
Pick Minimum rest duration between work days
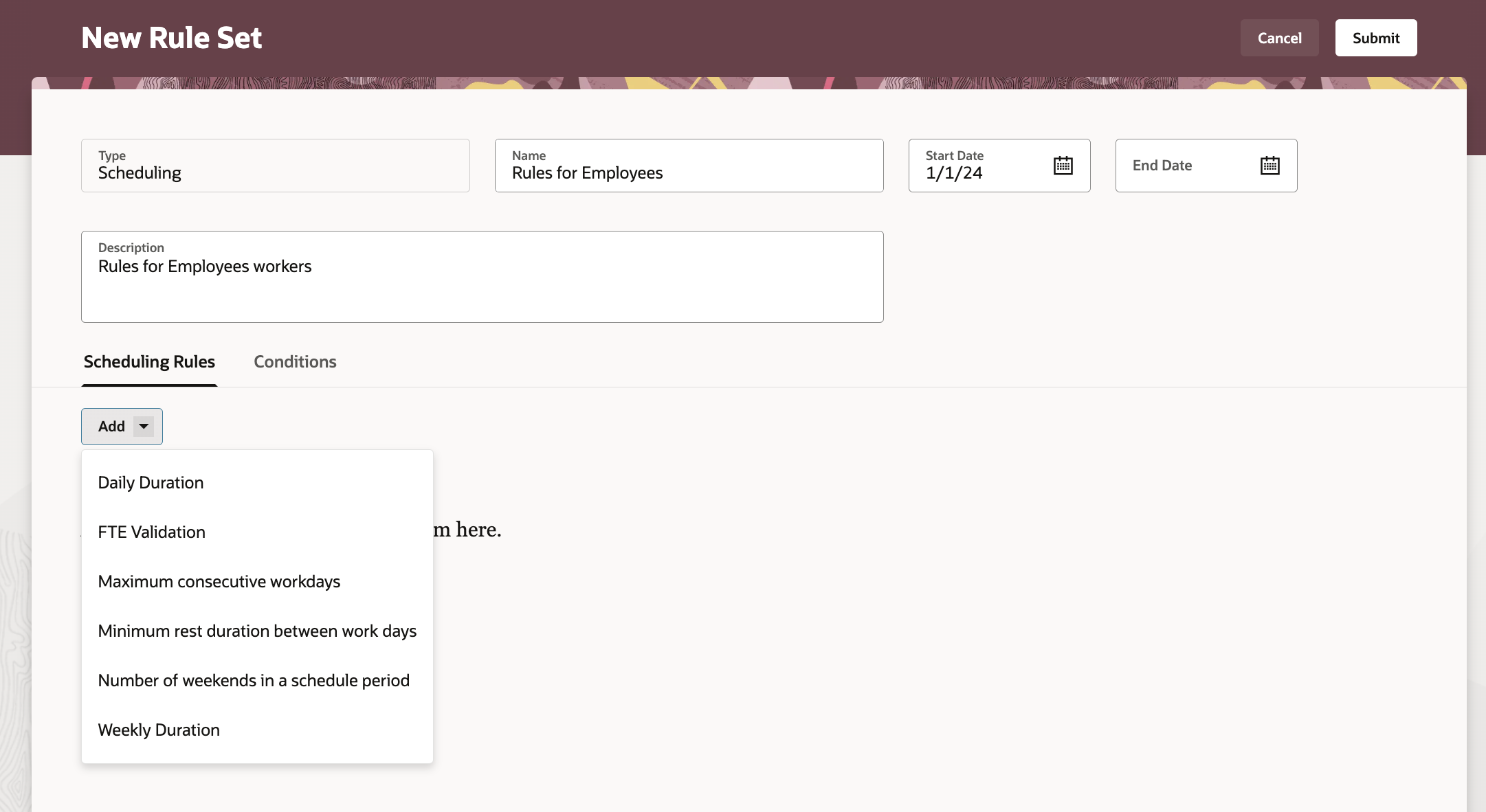pos(257,631)
